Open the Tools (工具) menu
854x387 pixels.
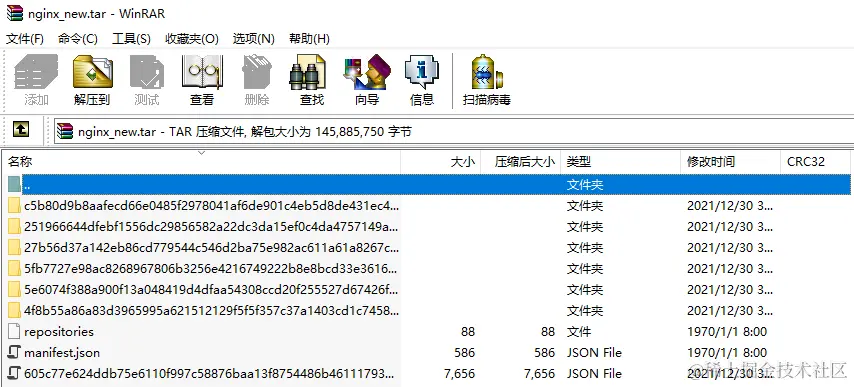(x=131, y=39)
